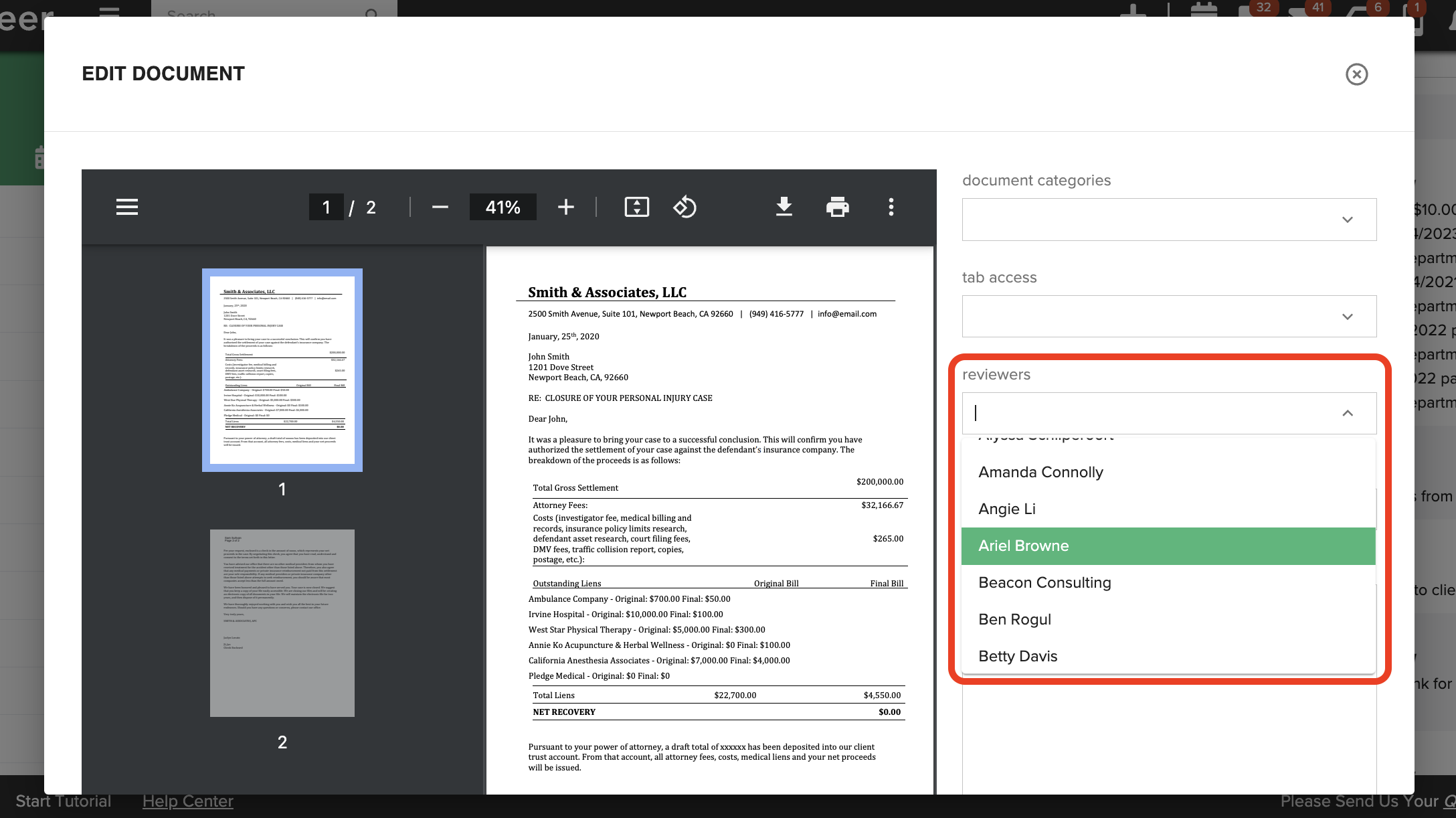Viewport: 1456px width, 818px height.
Task: Select Ariel Browne as reviewer
Action: pyautogui.click(x=1168, y=546)
